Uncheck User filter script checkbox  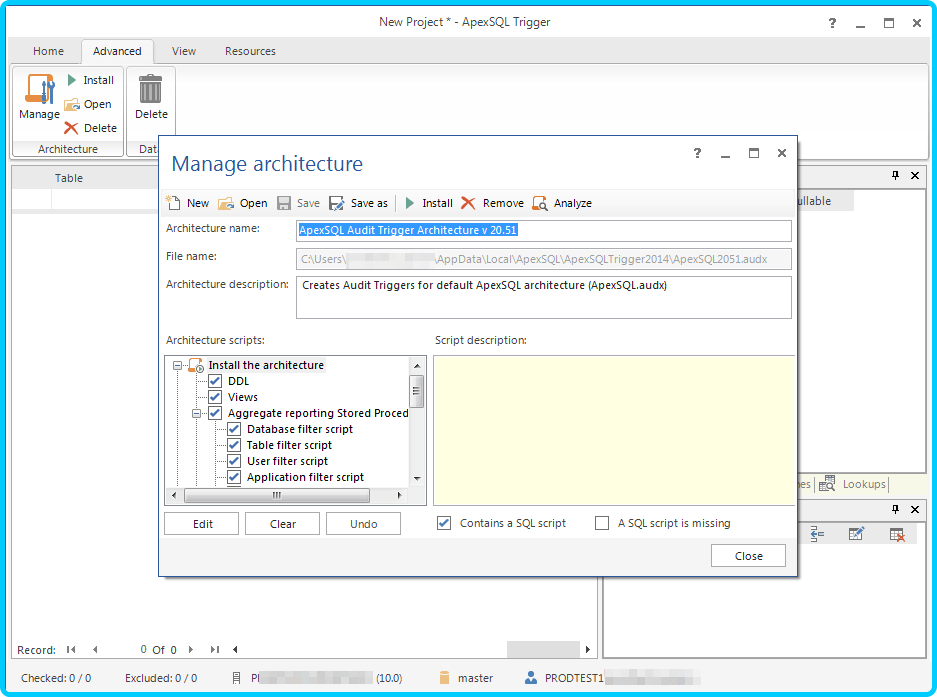pos(234,461)
